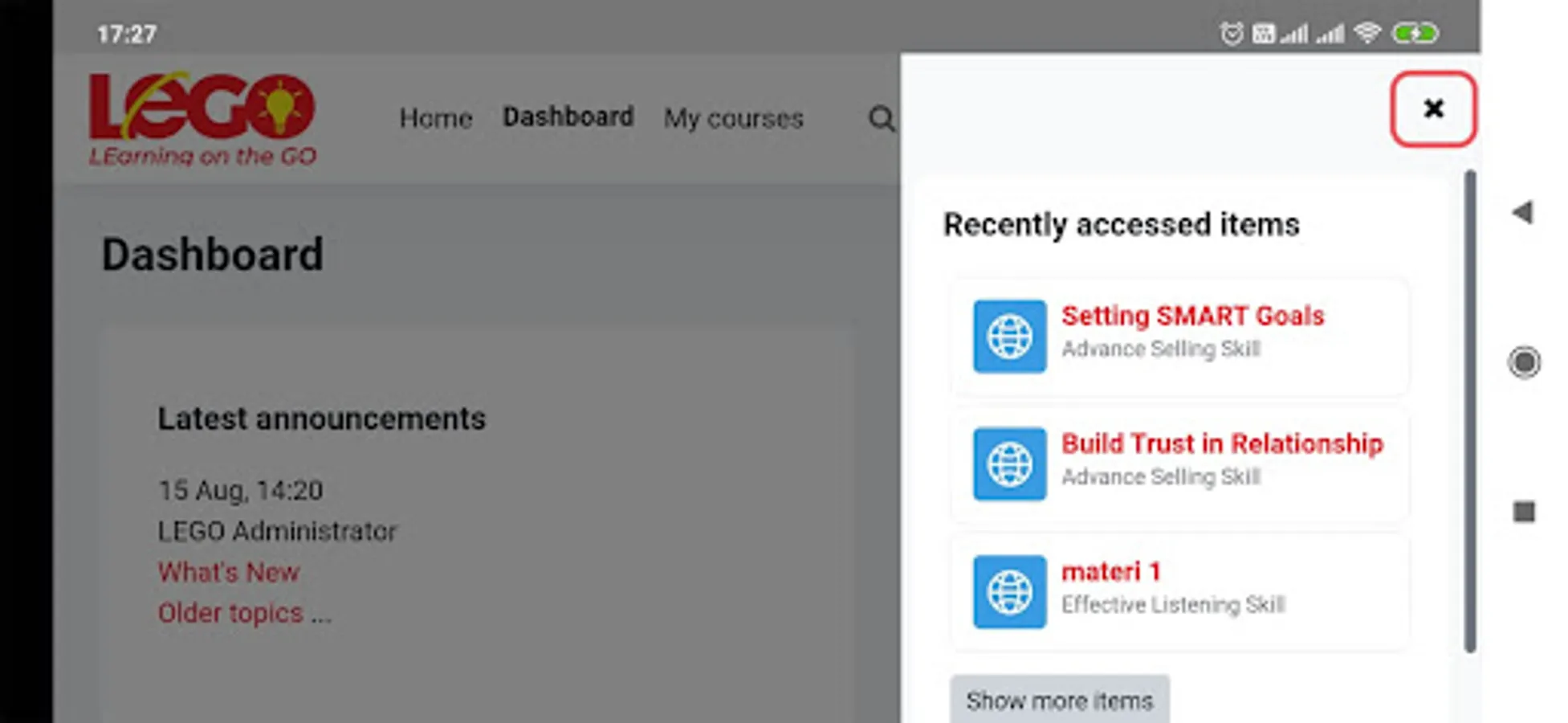
Task: Go to the Home menu item
Action: tap(436, 119)
